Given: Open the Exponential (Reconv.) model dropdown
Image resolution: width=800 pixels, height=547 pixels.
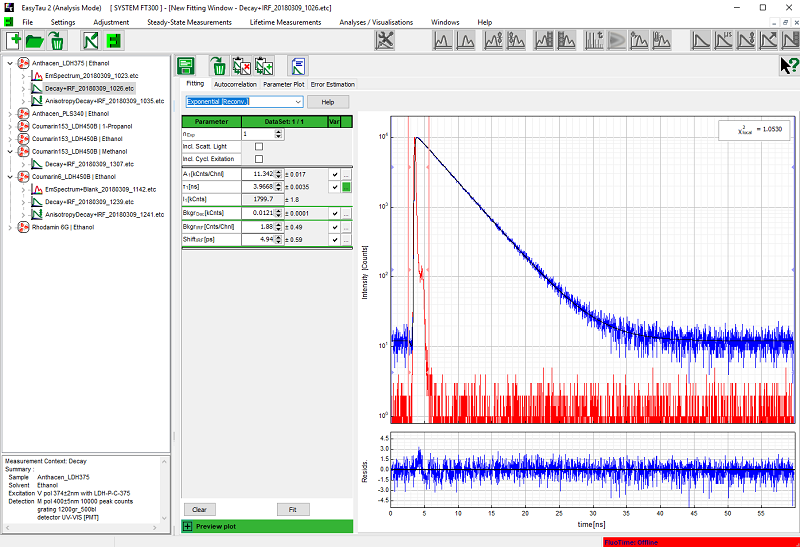Looking at the screenshot, I should [x=297, y=102].
